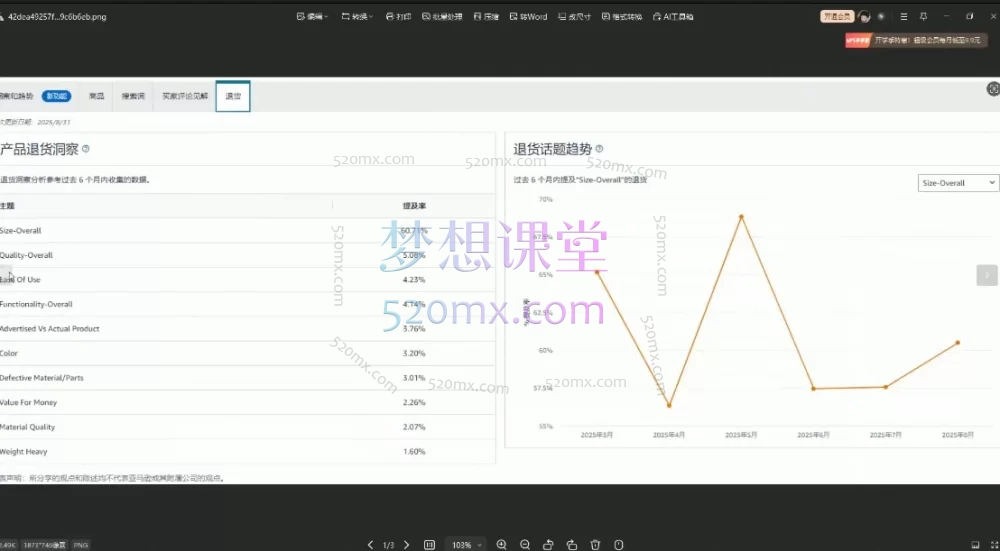Screen dimensions: 1000x551
Task: Click the Functionality-Overall row
Action: [247, 304]
